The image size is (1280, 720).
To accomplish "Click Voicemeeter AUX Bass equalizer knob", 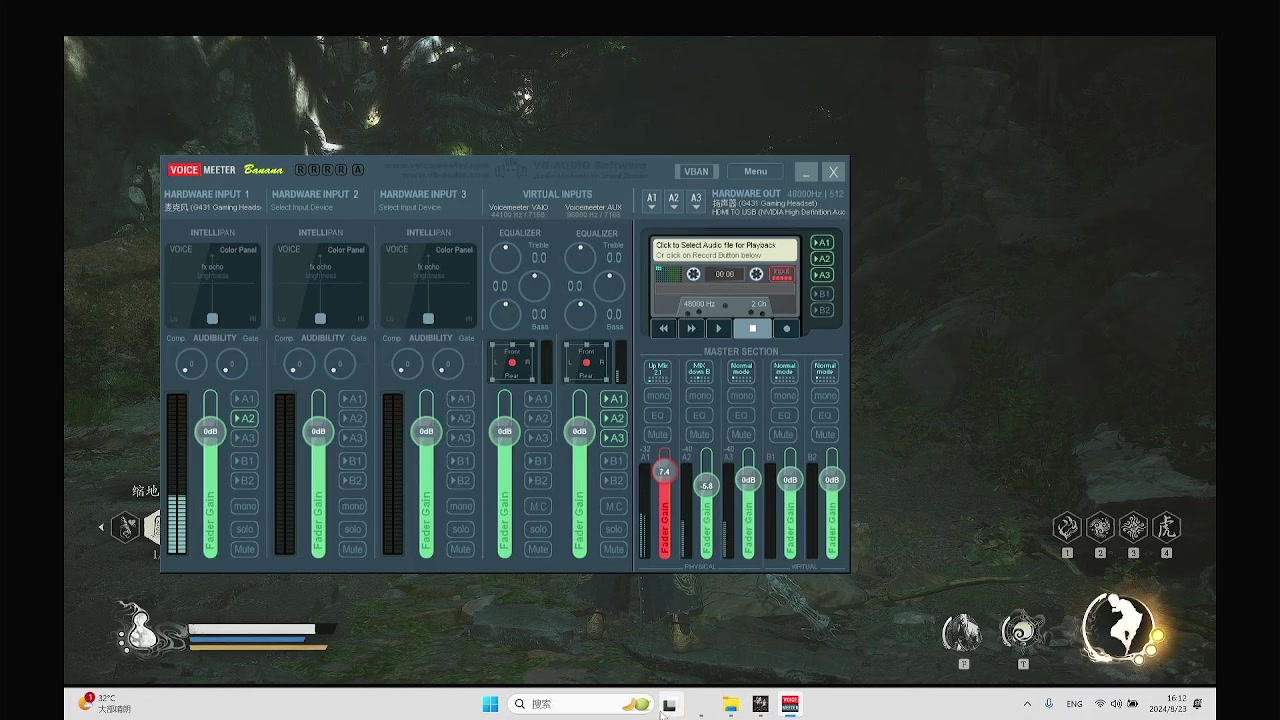I will click(580, 315).
